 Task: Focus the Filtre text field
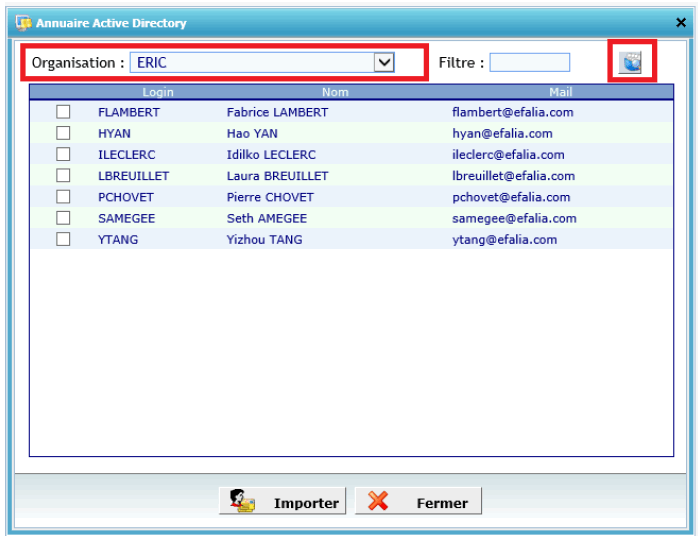(529, 62)
